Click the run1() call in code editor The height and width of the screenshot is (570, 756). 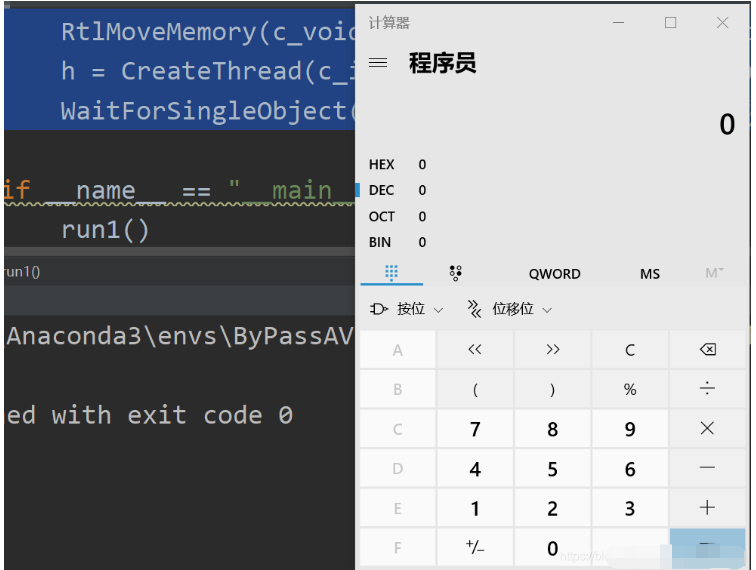tap(105, 230)
